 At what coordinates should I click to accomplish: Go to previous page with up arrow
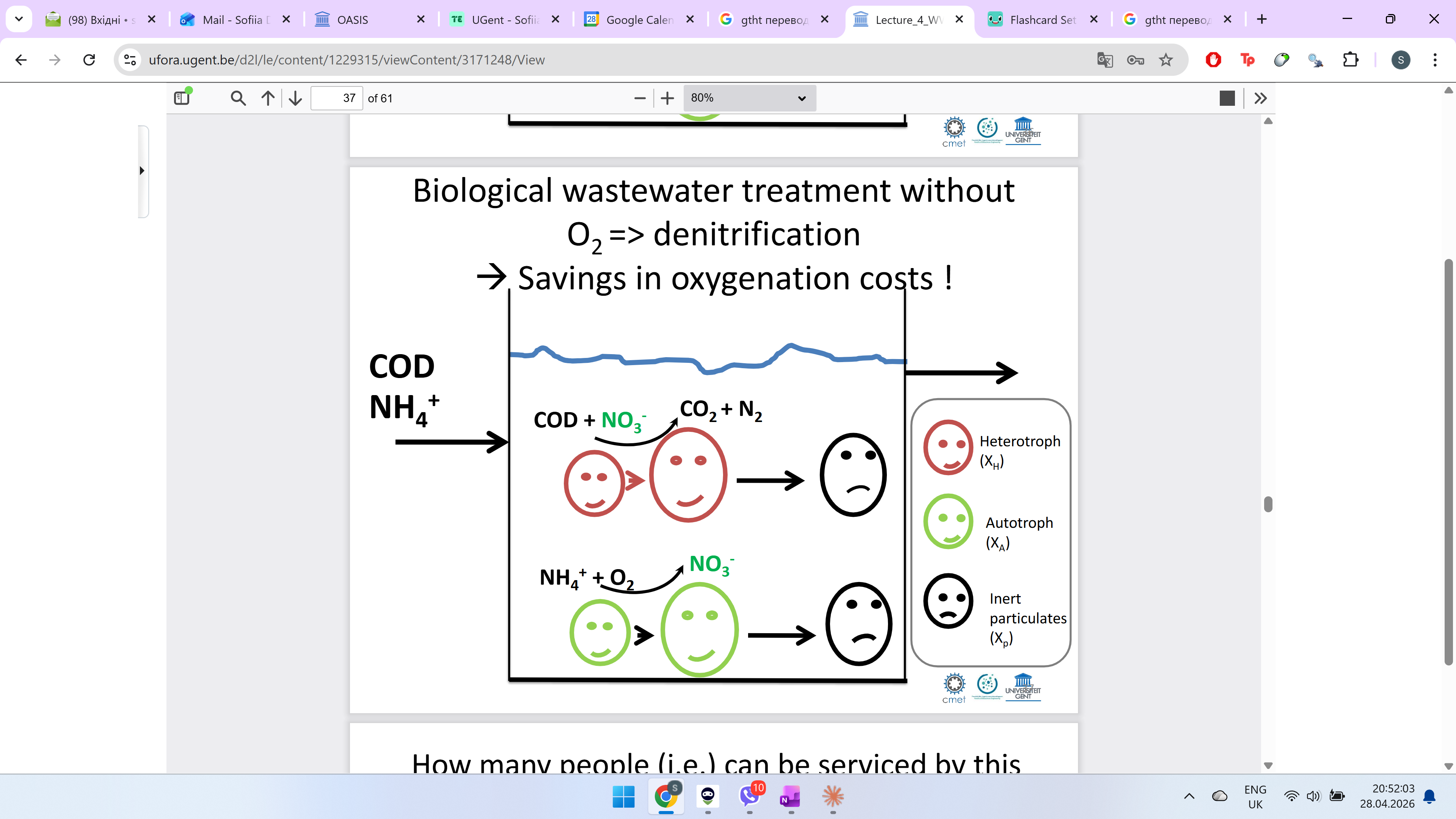coord(268,98)
